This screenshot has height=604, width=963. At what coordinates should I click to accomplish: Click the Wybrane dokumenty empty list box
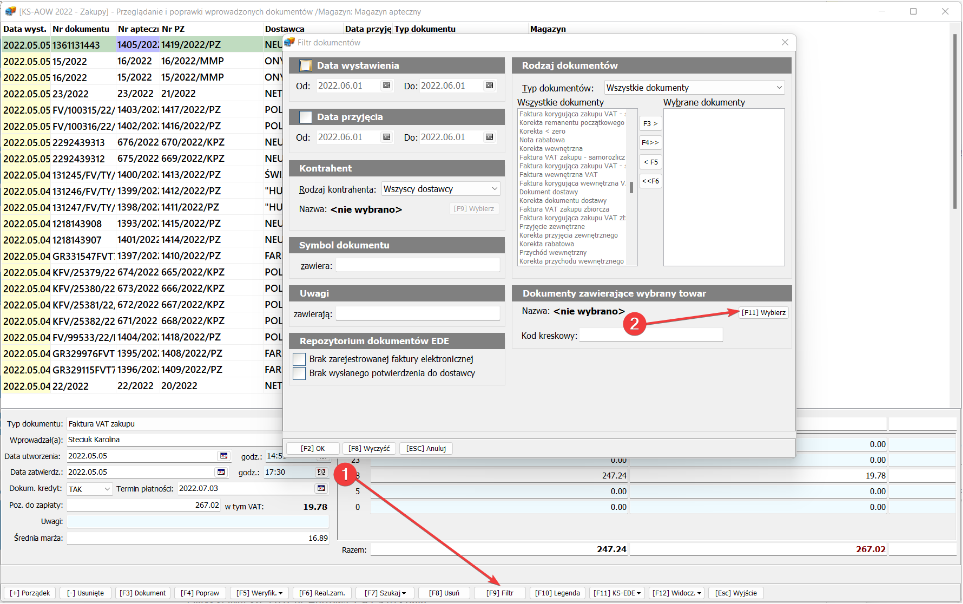(x=723, y=187)
